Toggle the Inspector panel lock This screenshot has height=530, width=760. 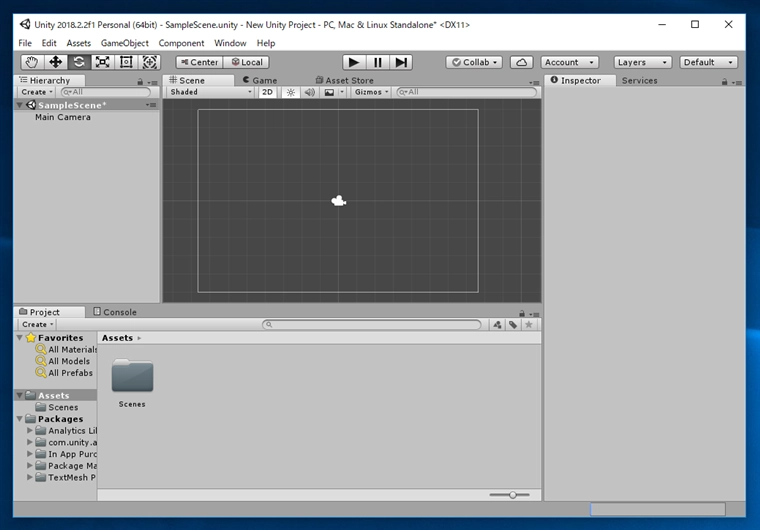(725, 82)
